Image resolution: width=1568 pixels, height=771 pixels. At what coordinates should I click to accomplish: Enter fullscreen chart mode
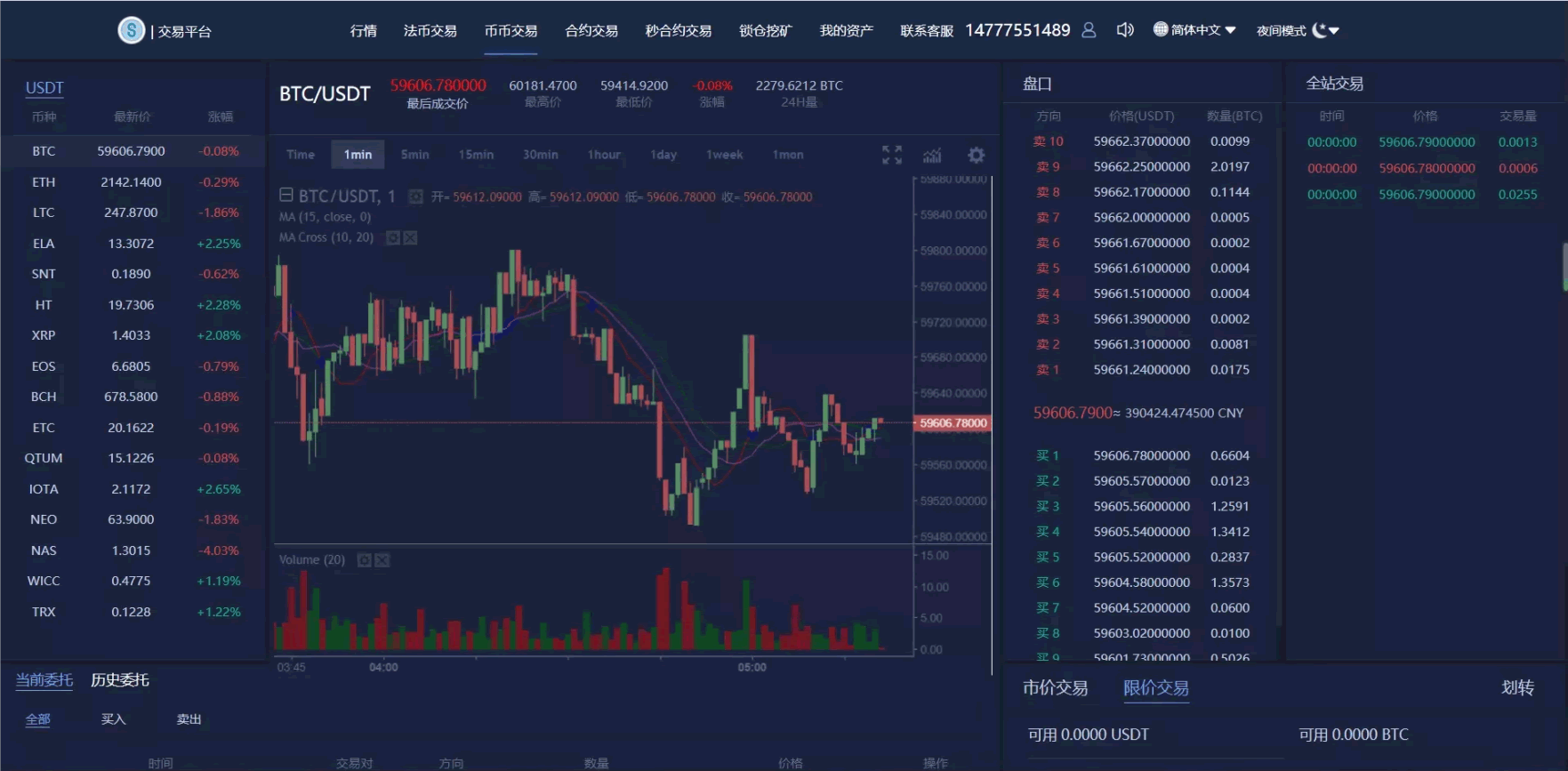pos(891,155)
